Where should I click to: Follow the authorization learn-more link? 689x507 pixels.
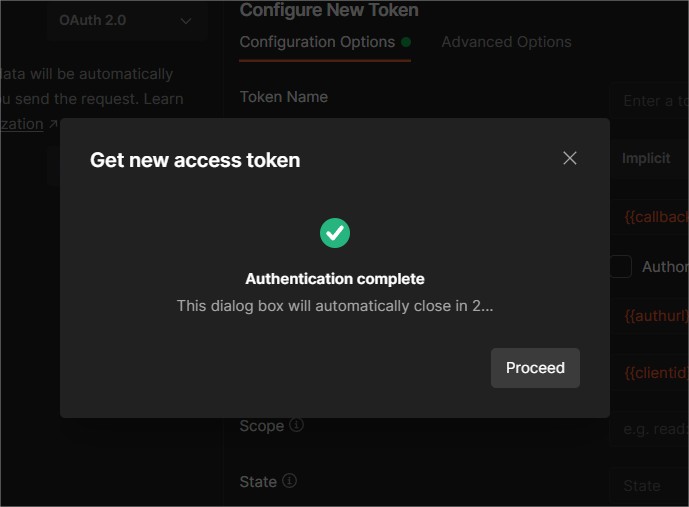(22, 124)
